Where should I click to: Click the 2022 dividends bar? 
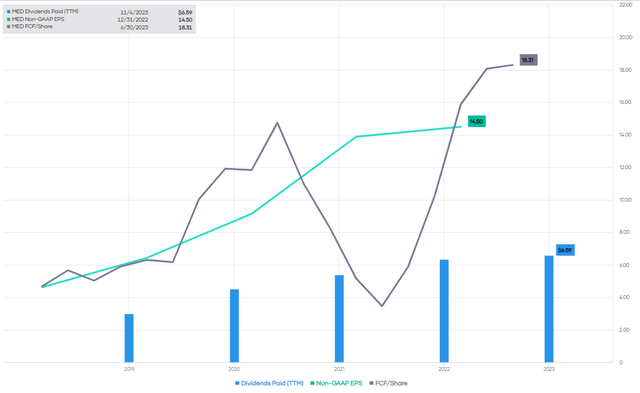click(x=444, y=311)
